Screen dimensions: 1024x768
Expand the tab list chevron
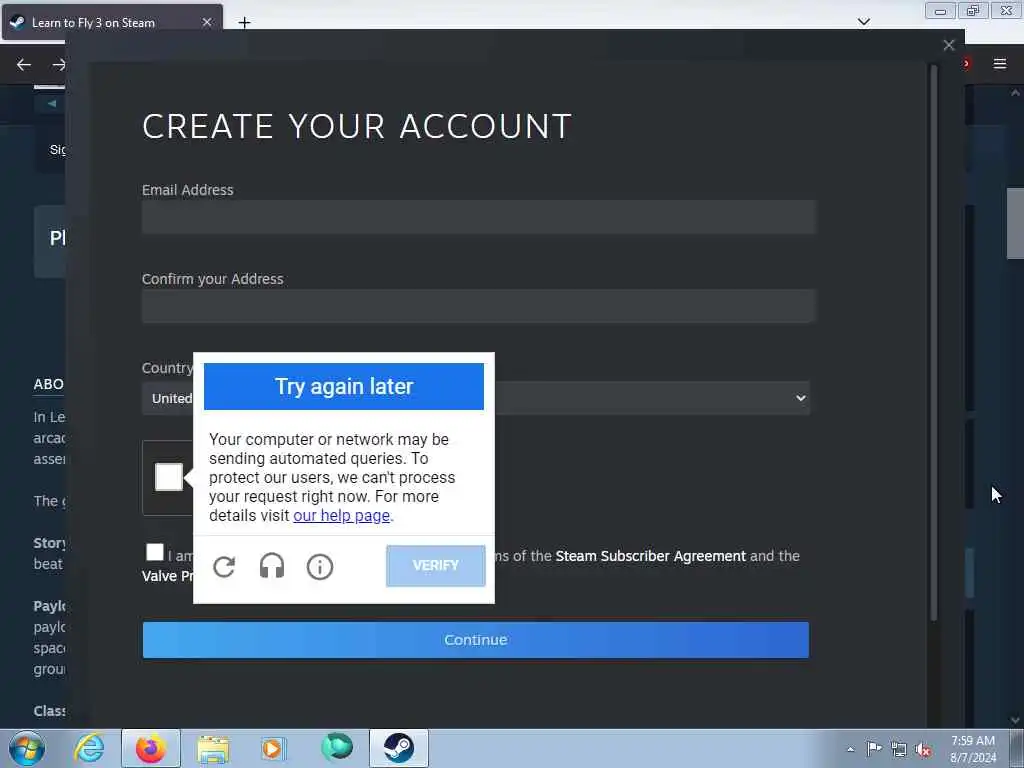coord(863,22)
